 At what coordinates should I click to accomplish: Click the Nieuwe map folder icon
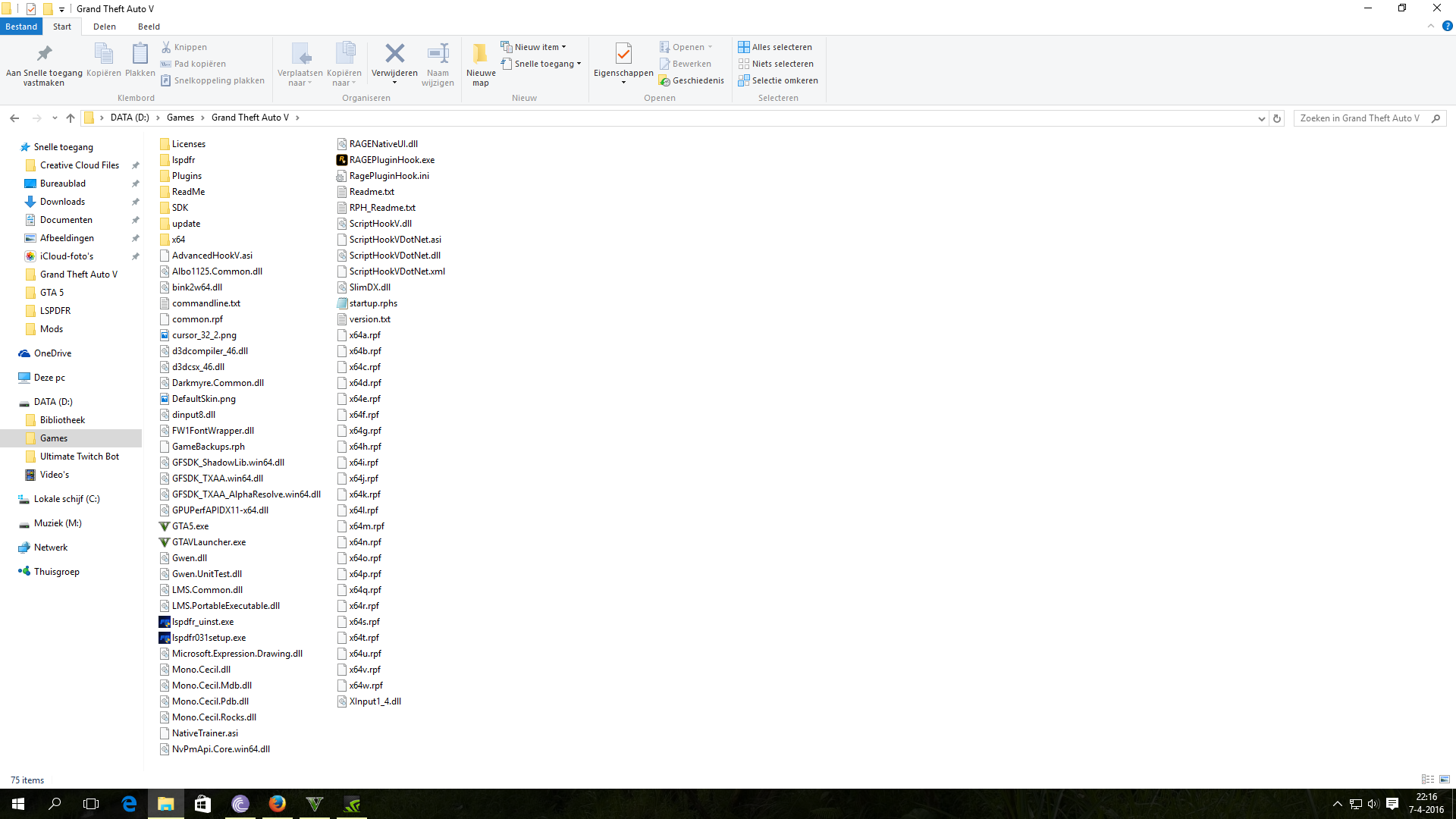coord(480,54)
